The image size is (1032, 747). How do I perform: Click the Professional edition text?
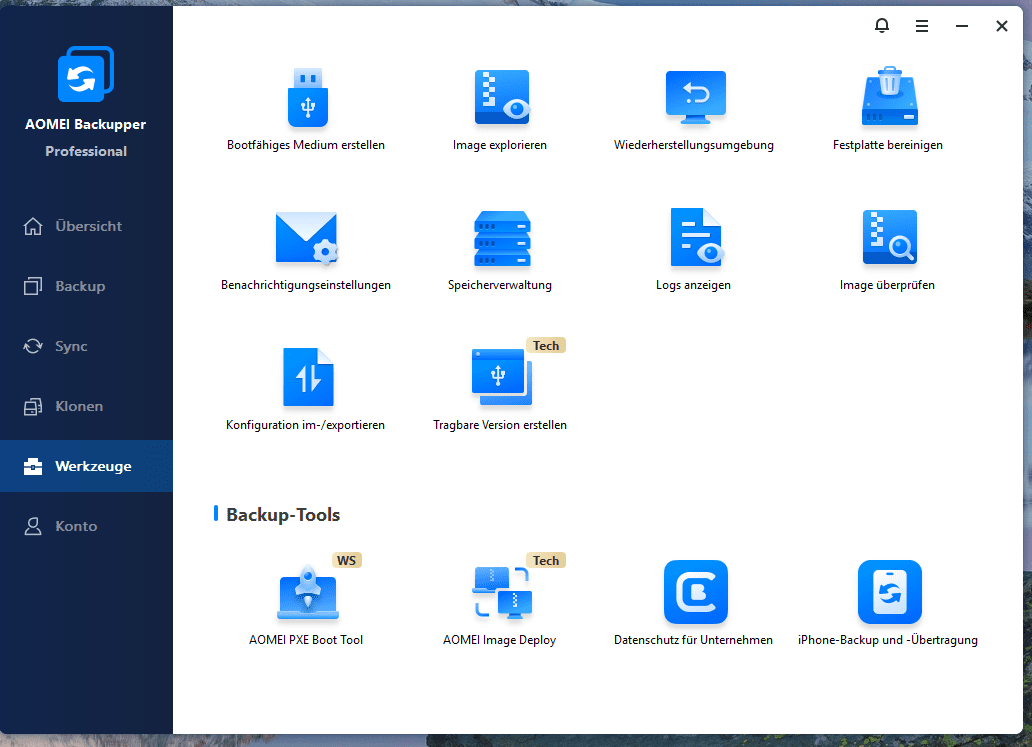pos(86,151)
